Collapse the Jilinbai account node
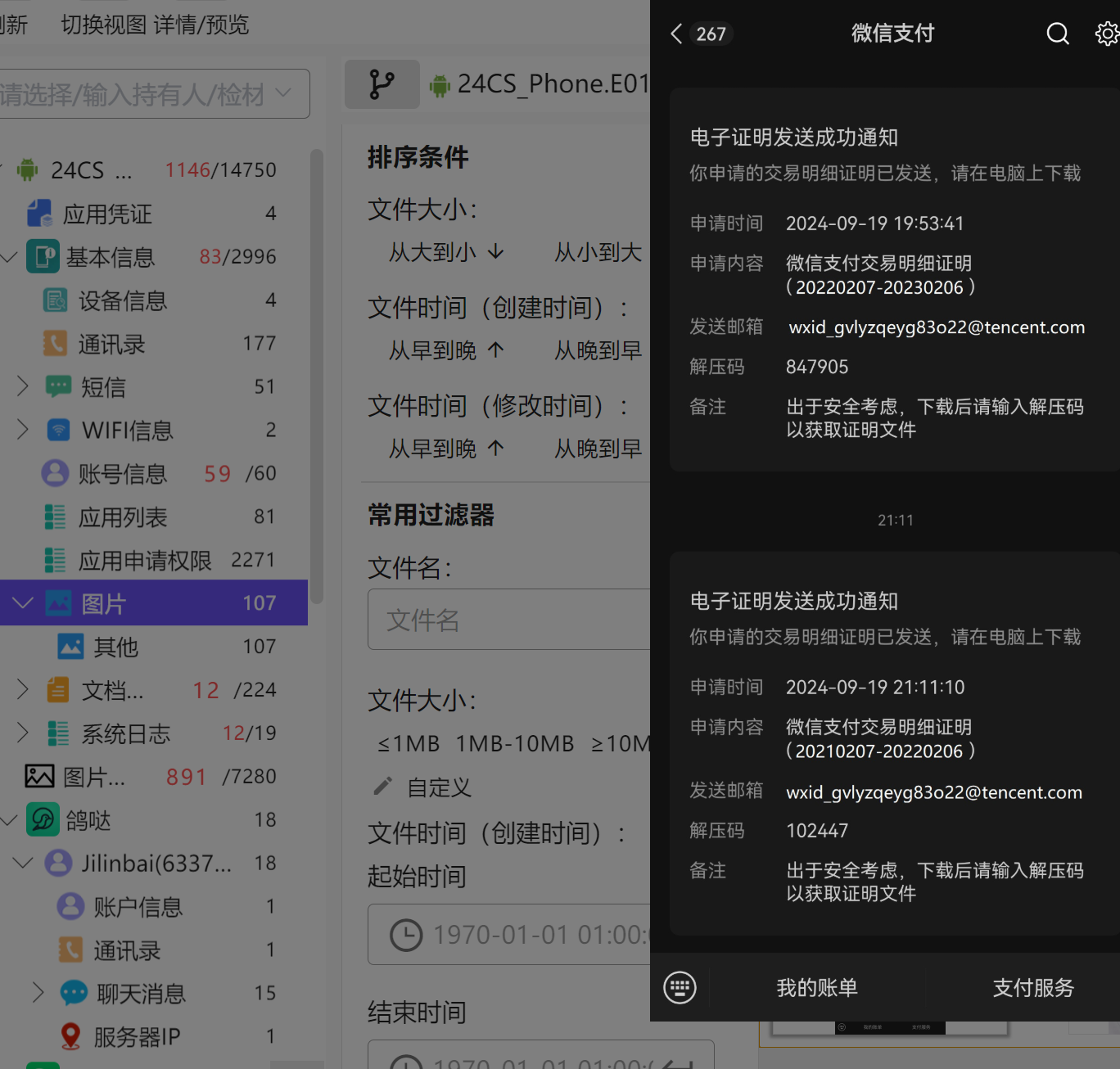Viewport: 1120px width, 1069px height. [23, 863]
